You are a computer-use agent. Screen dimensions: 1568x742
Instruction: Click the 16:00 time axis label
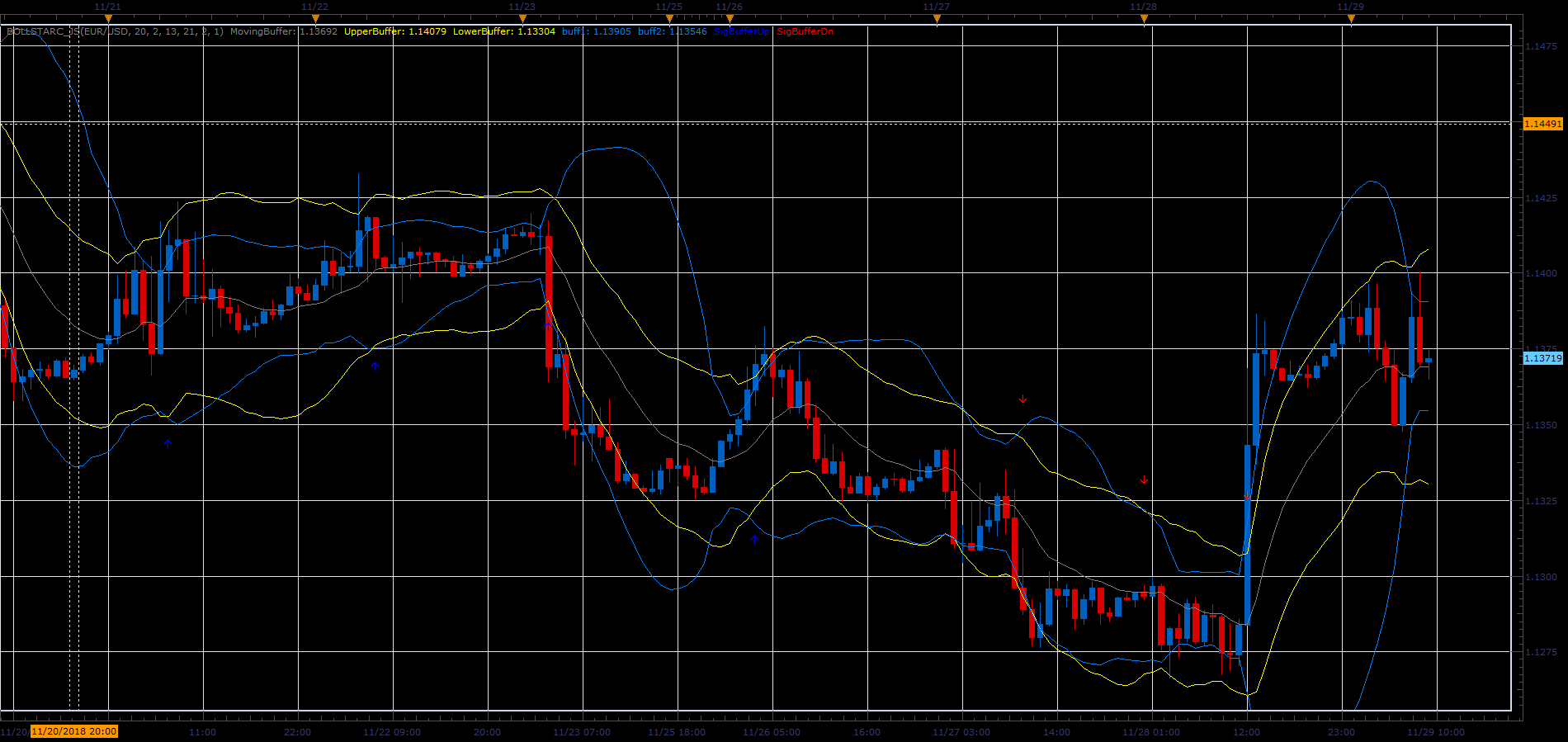(x=867, y=732)
